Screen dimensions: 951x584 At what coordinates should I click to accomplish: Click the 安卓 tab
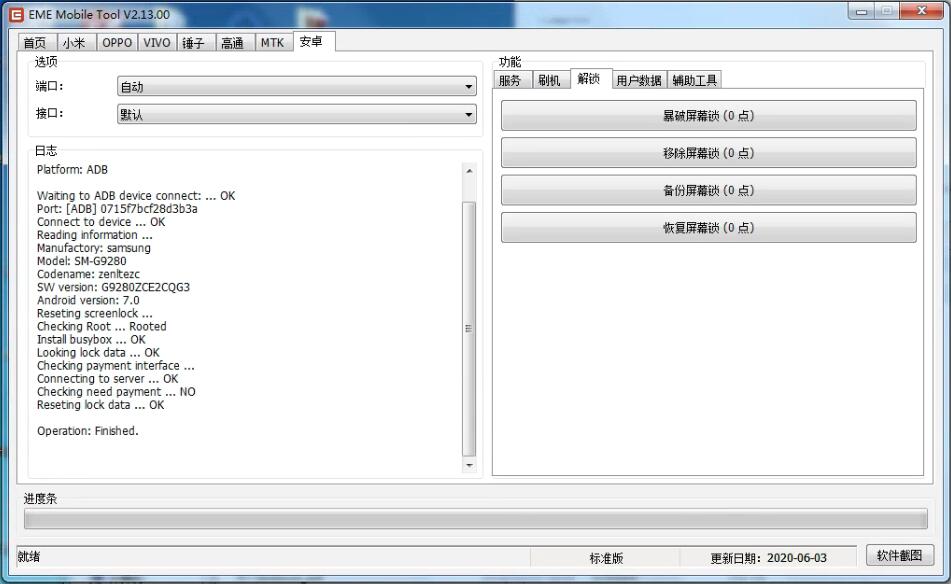pos(312,41)
